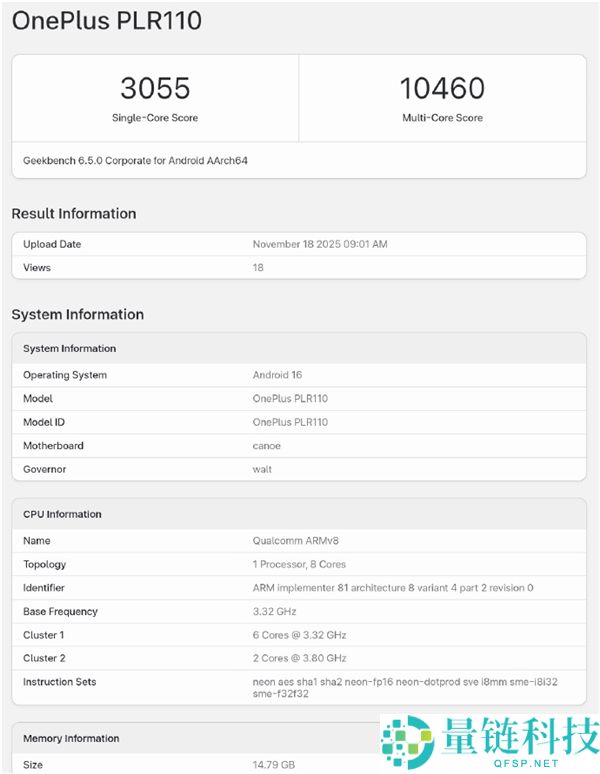This screenshot has height=774, width=600.
Task: Select the single-core score 3055
Action: coord(155,89)
